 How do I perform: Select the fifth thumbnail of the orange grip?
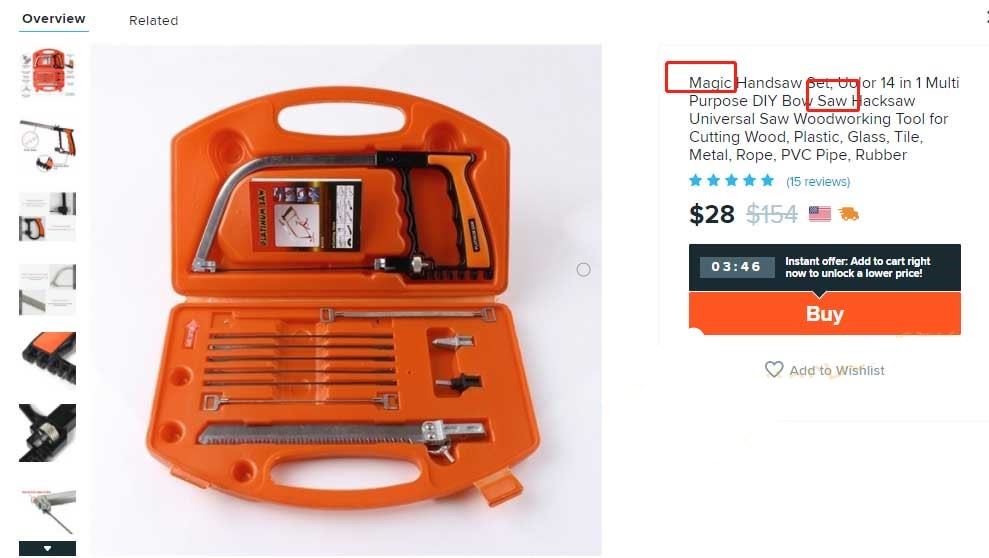[47, 359]
